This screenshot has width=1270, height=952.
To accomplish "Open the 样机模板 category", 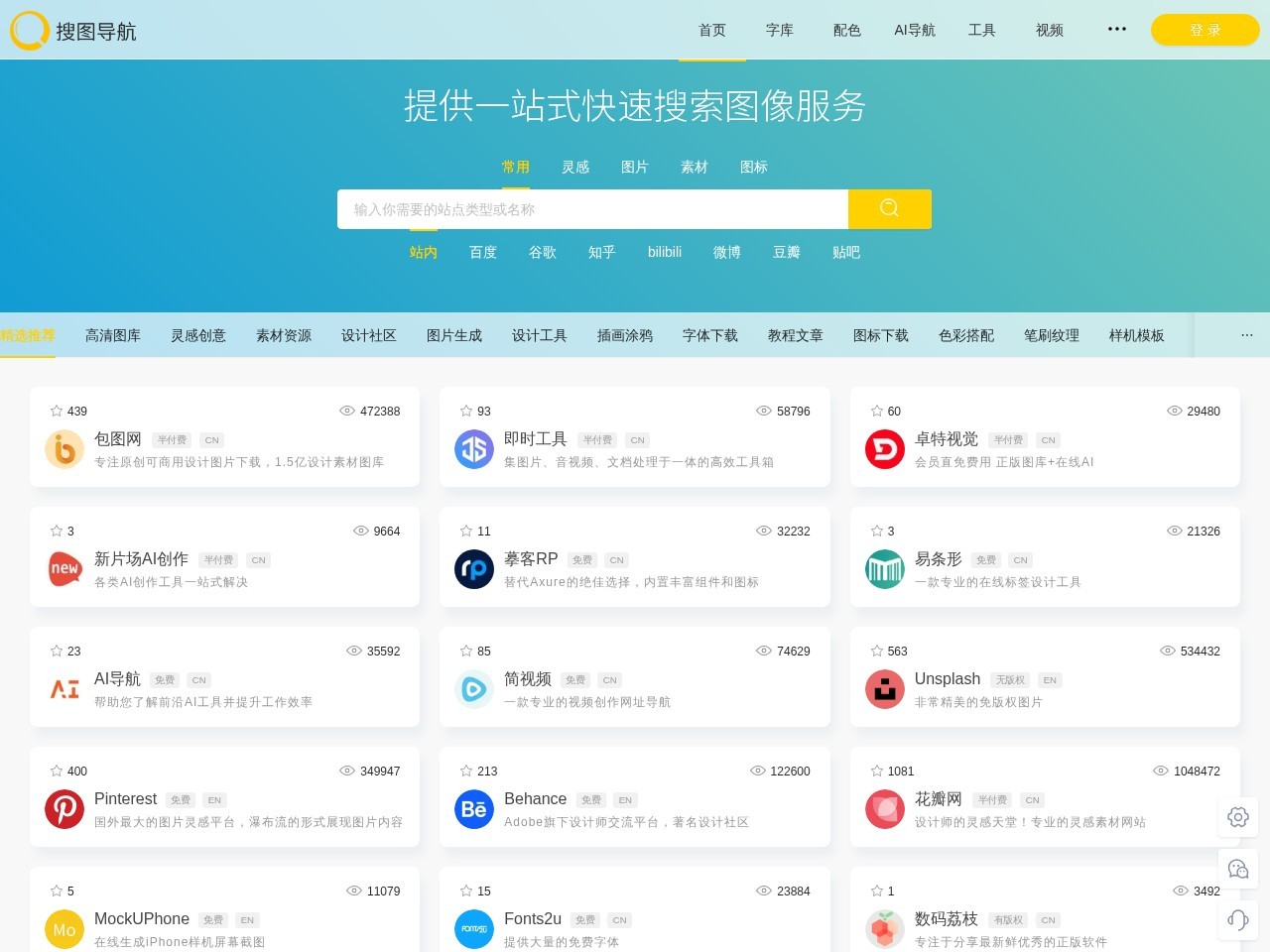I will (1137, 335).
